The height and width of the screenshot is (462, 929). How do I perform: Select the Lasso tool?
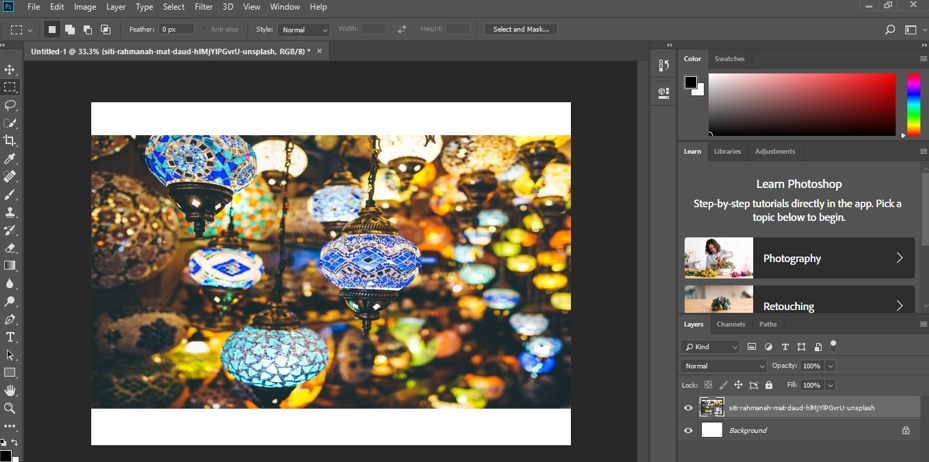pos(9,105)
